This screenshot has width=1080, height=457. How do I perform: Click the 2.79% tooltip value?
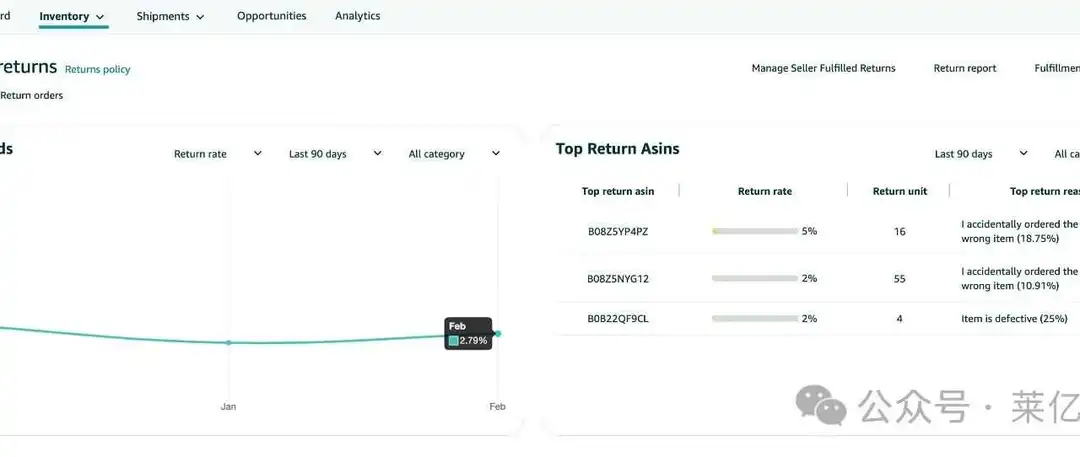(473, 341)
